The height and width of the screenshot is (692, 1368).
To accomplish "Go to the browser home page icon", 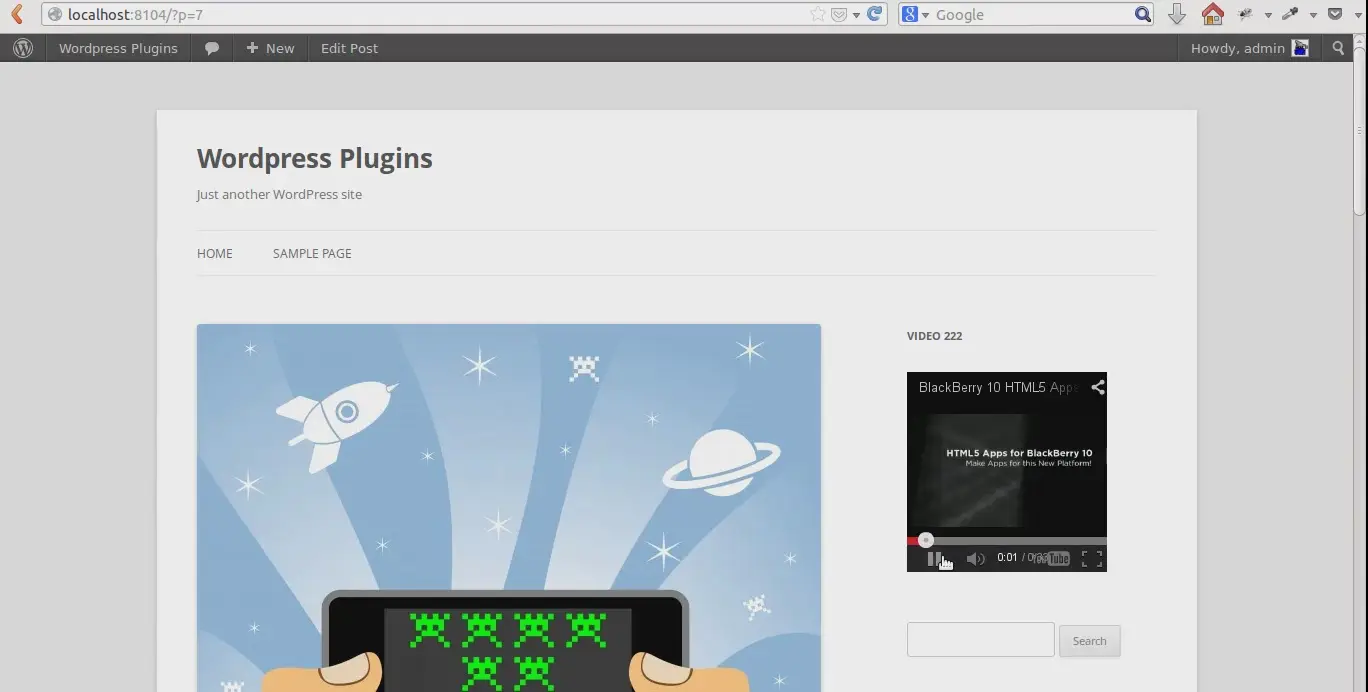I will 1212,14.
